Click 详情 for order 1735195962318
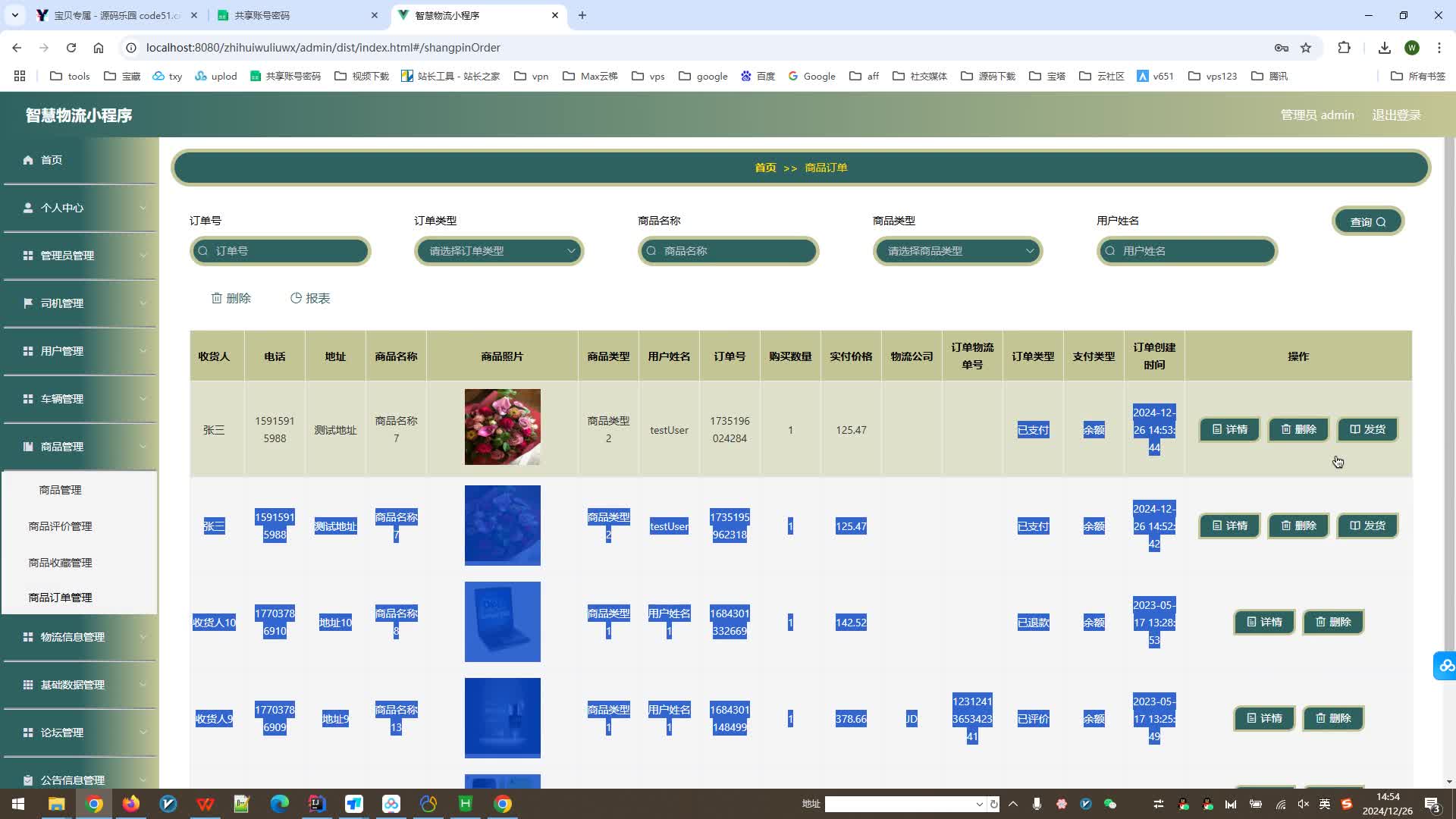Screen dimensions: 1456x819 click(1229, 526)
